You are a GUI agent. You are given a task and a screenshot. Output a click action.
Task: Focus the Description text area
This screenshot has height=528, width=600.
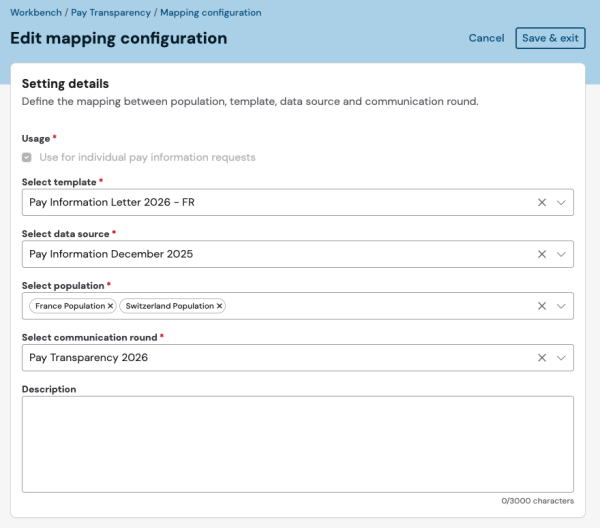(298, 444)
